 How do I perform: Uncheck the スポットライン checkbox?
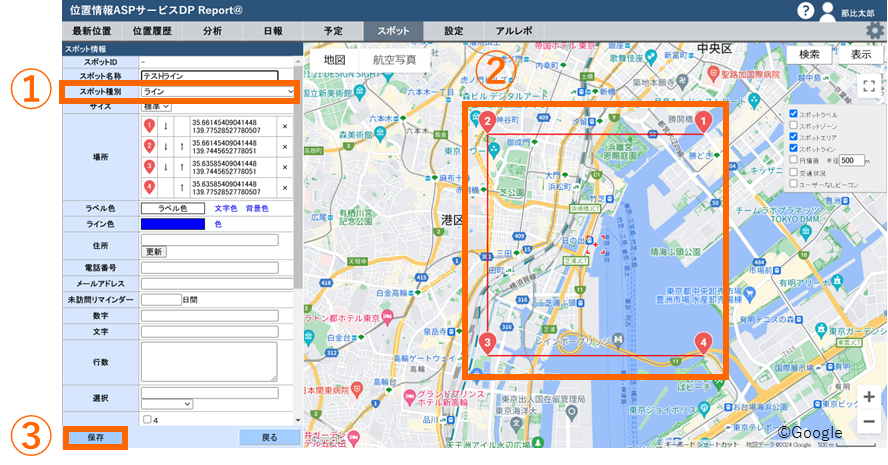(793, 148)
